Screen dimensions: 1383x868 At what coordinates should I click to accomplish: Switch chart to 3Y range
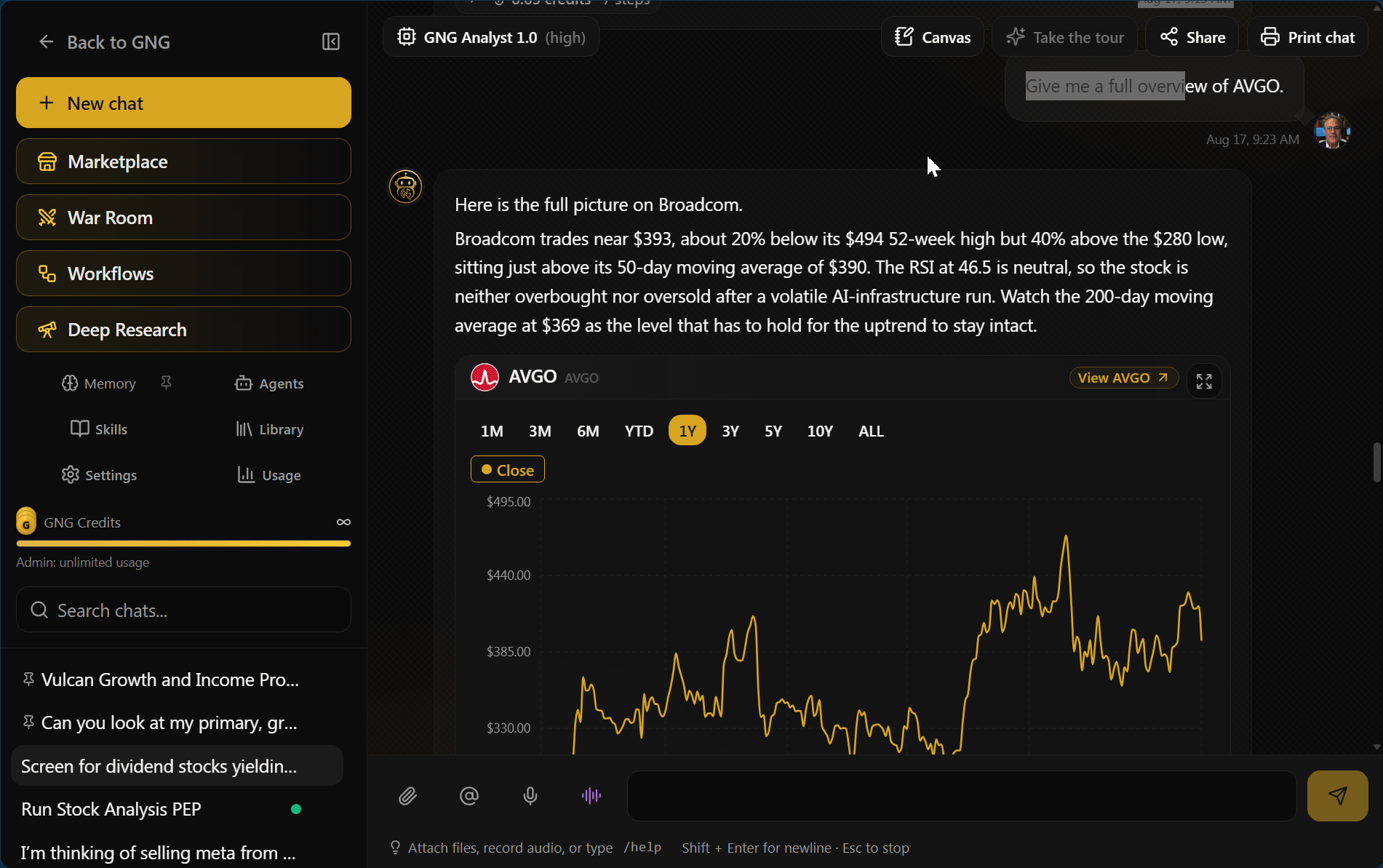(730, 431)
